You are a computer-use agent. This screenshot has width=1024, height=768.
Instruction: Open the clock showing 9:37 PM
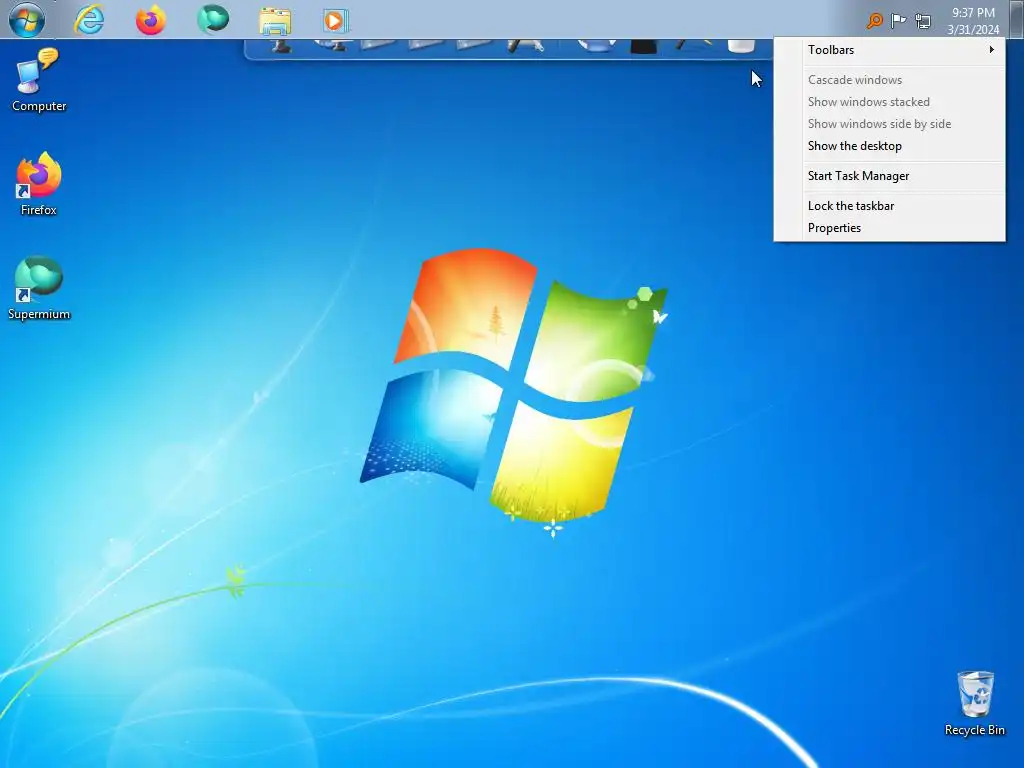click(973, 21)
